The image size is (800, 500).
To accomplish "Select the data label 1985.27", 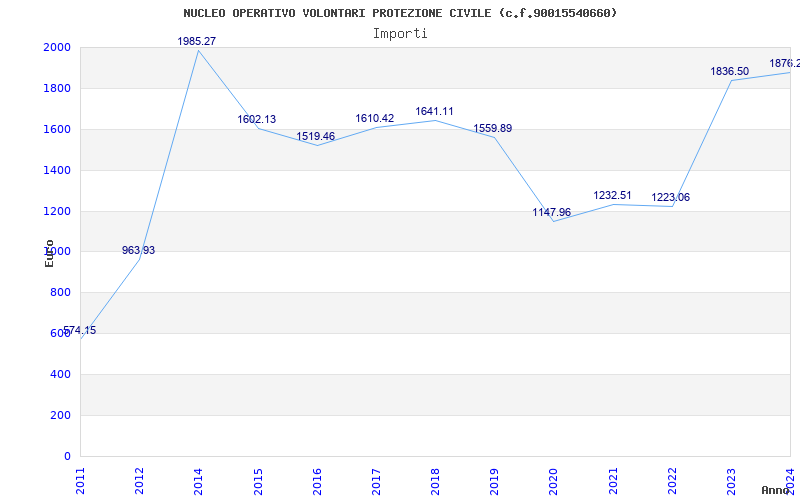I will click(x=196, y=41).
